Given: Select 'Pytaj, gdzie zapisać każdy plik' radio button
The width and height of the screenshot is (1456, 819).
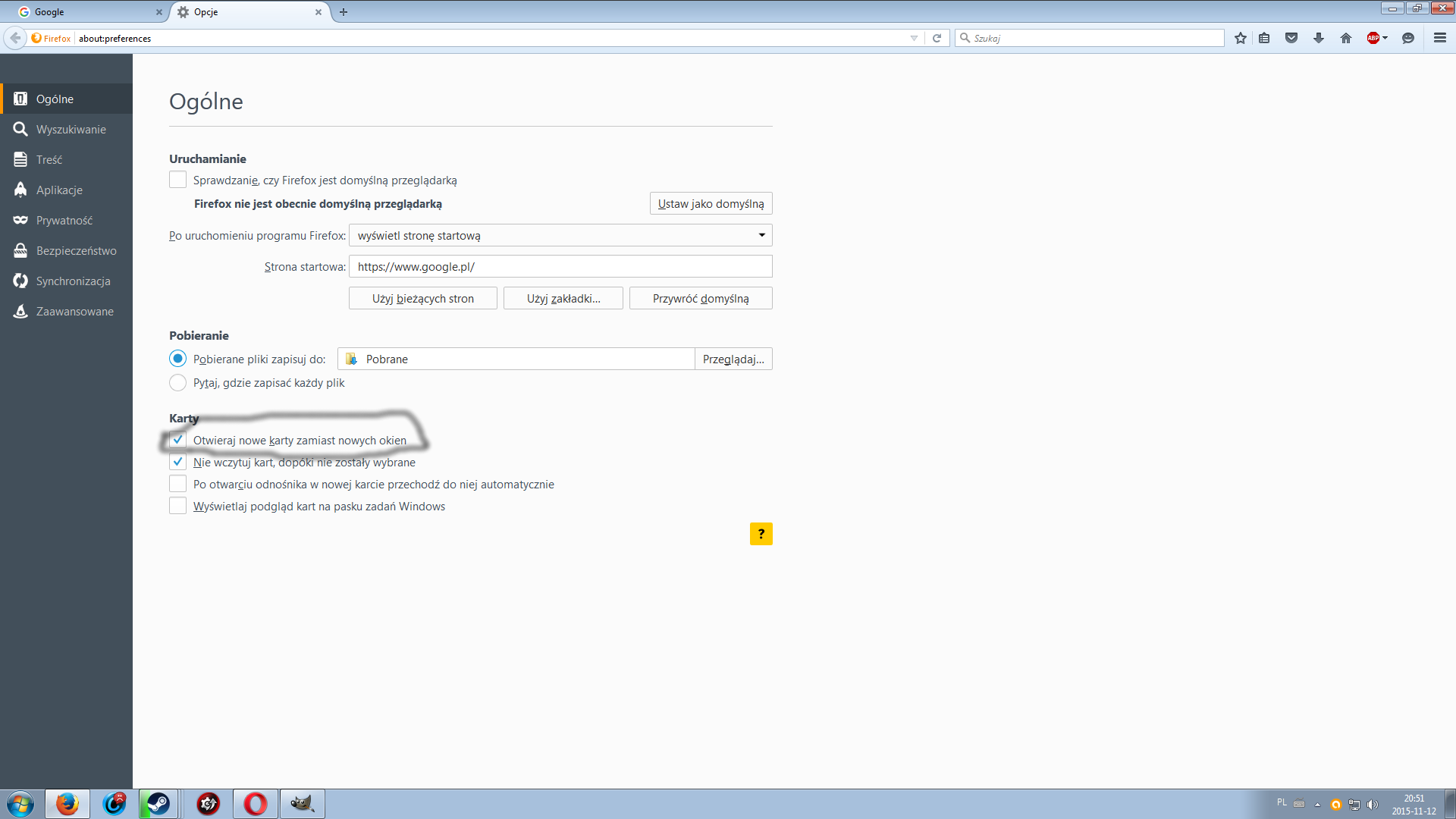Looking at the screenshot, I should click(x=177, y=383).
